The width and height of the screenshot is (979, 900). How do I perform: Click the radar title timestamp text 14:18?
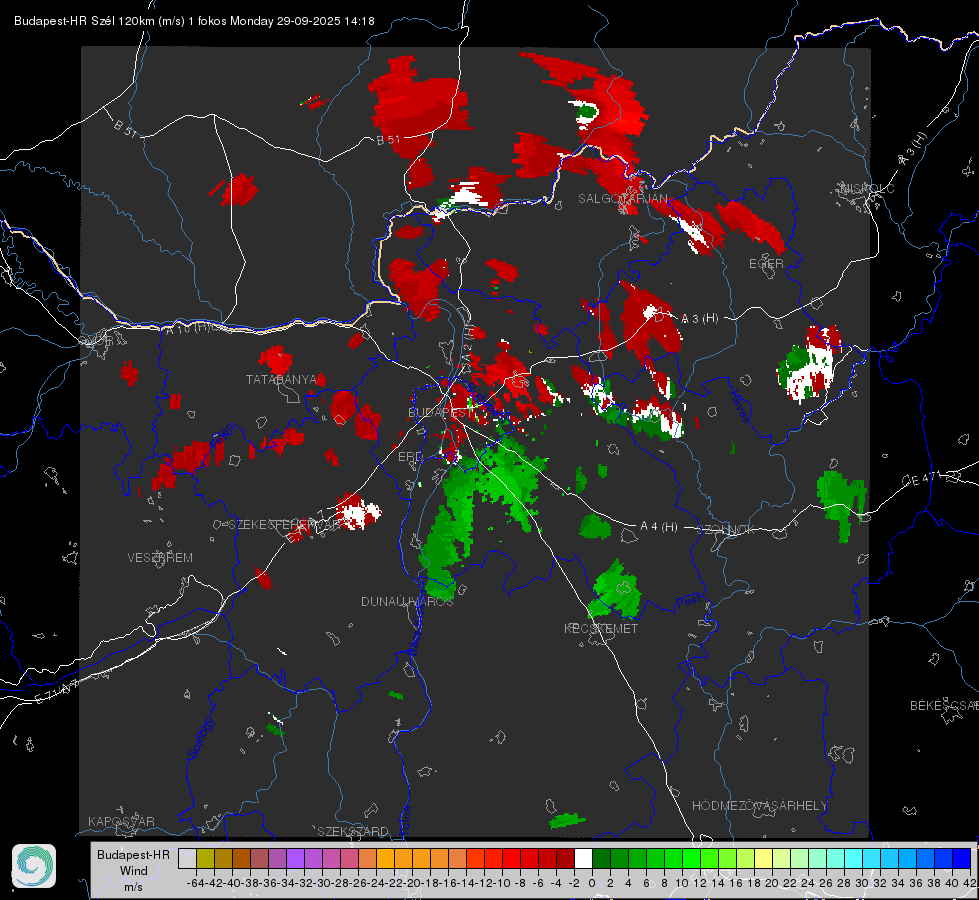[359, 21]
